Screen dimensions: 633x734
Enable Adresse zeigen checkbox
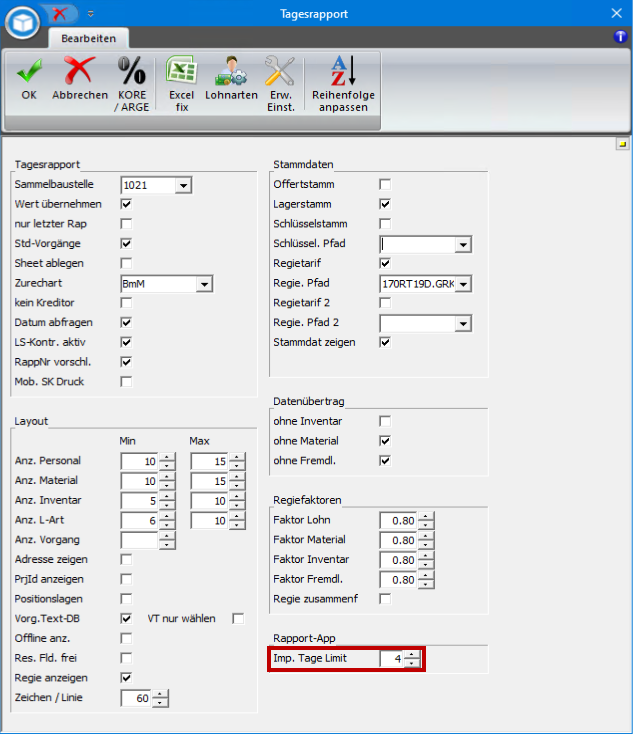click(x=126, y=559)
